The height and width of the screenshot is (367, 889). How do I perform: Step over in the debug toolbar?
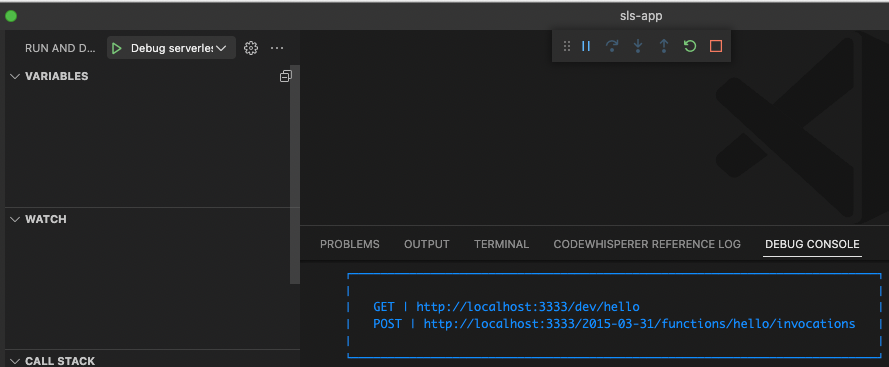tap(612, 46)
